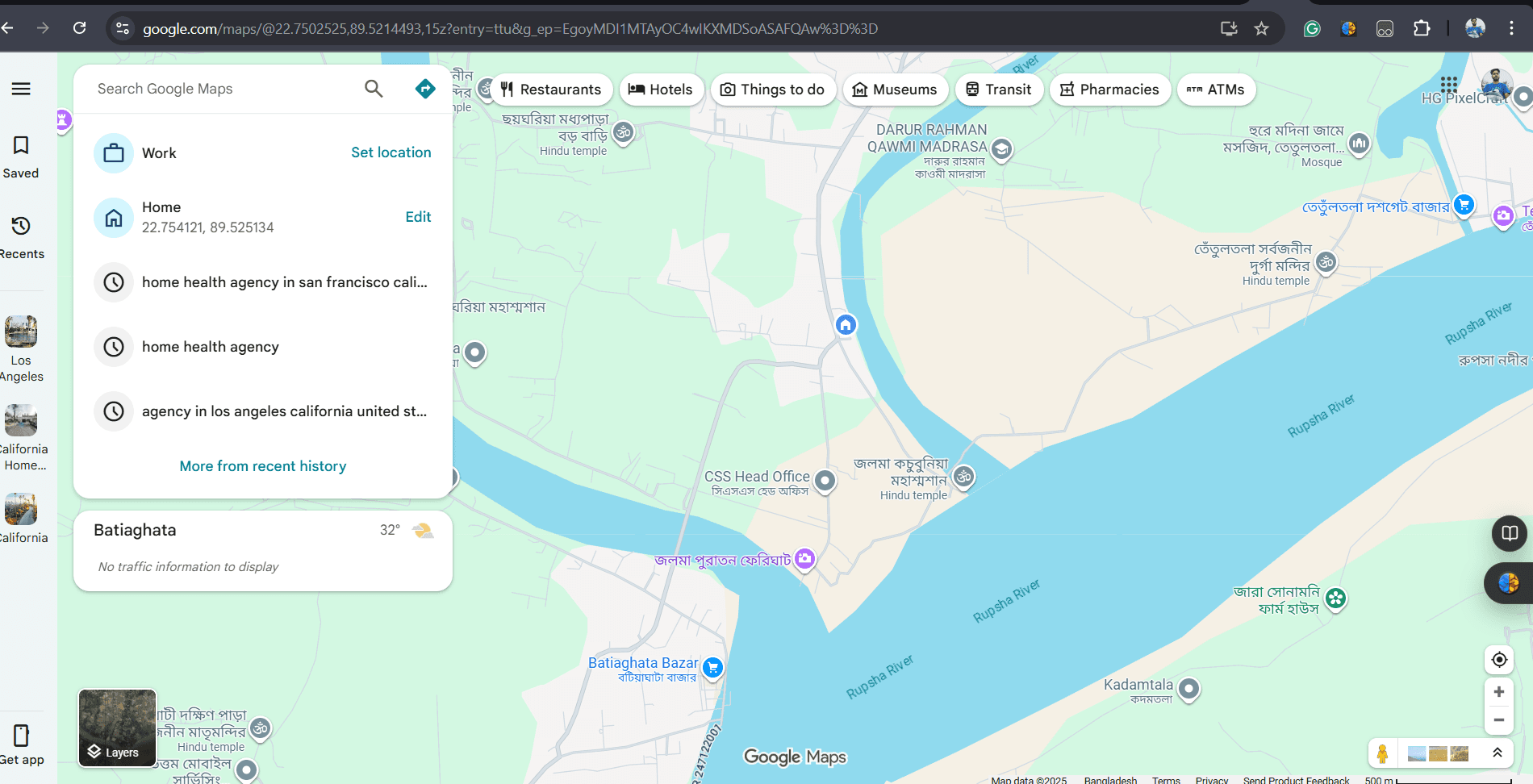Zoom out on the map
Screen dimensions: 1533x784
coord(1499,720)
